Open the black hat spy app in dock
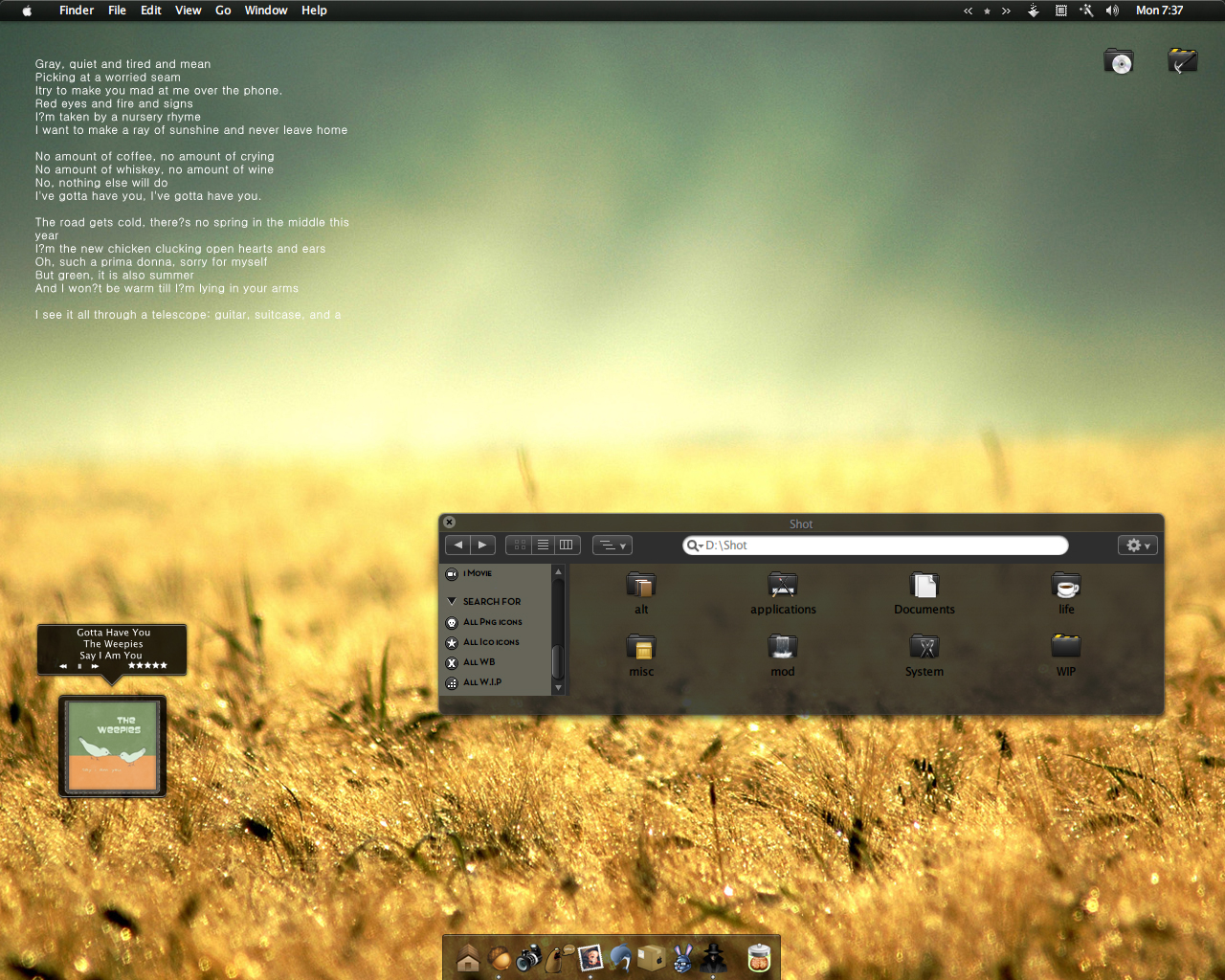 click(x=713, y=957)
